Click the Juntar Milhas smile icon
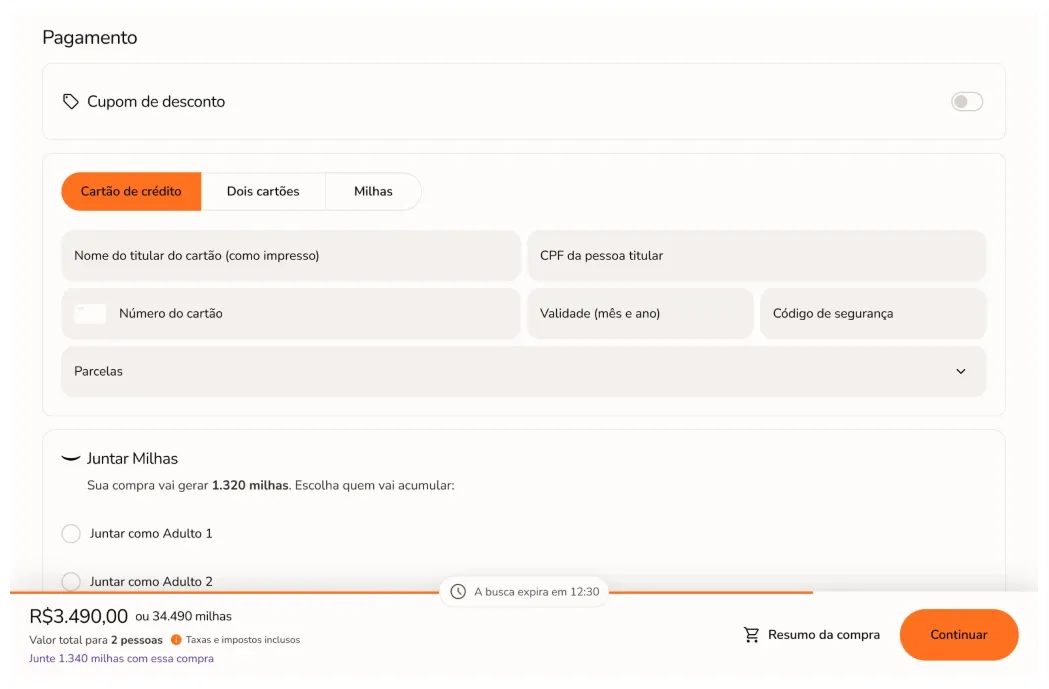 coord(70,458)
